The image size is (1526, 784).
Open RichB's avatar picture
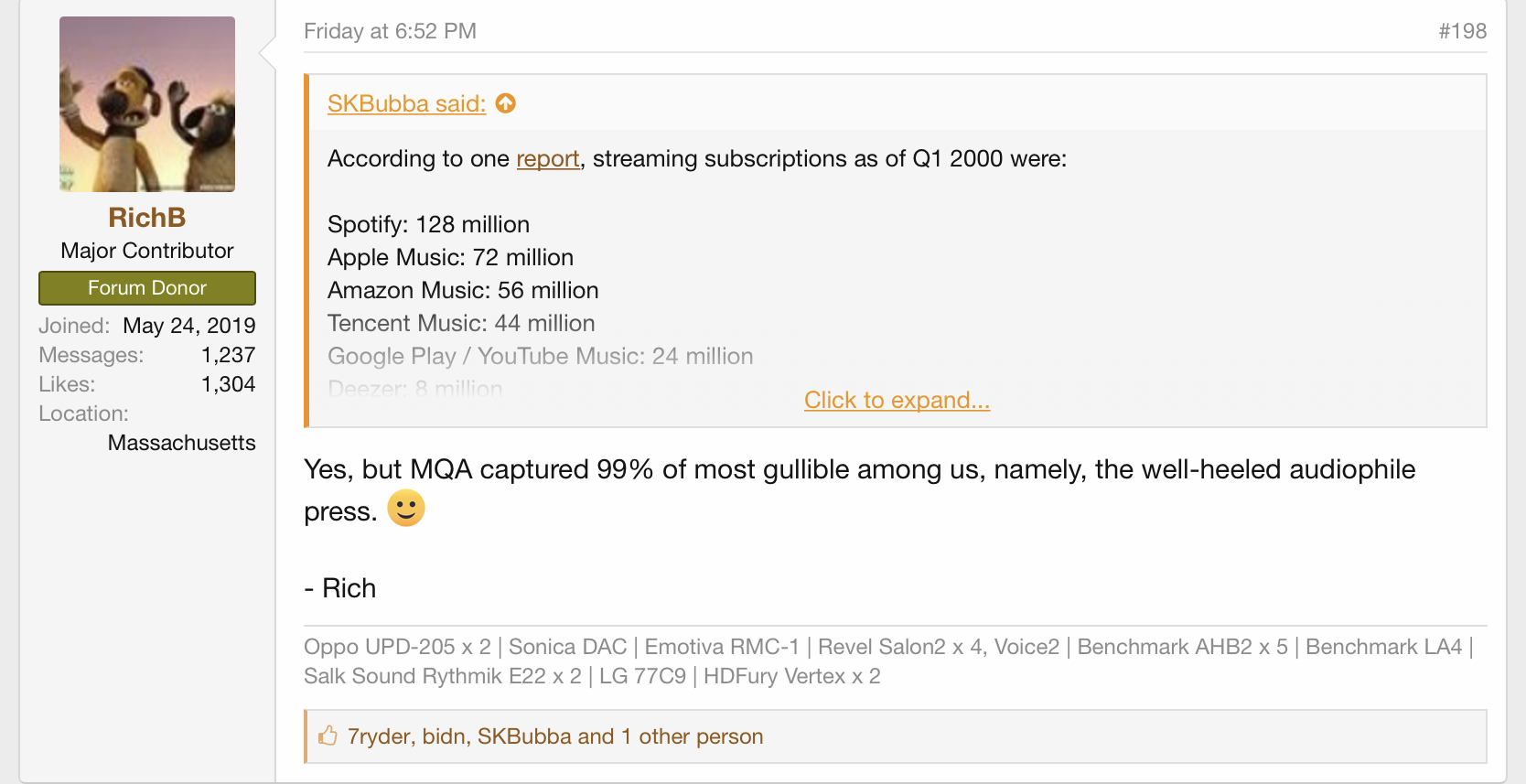coord(147,104)
